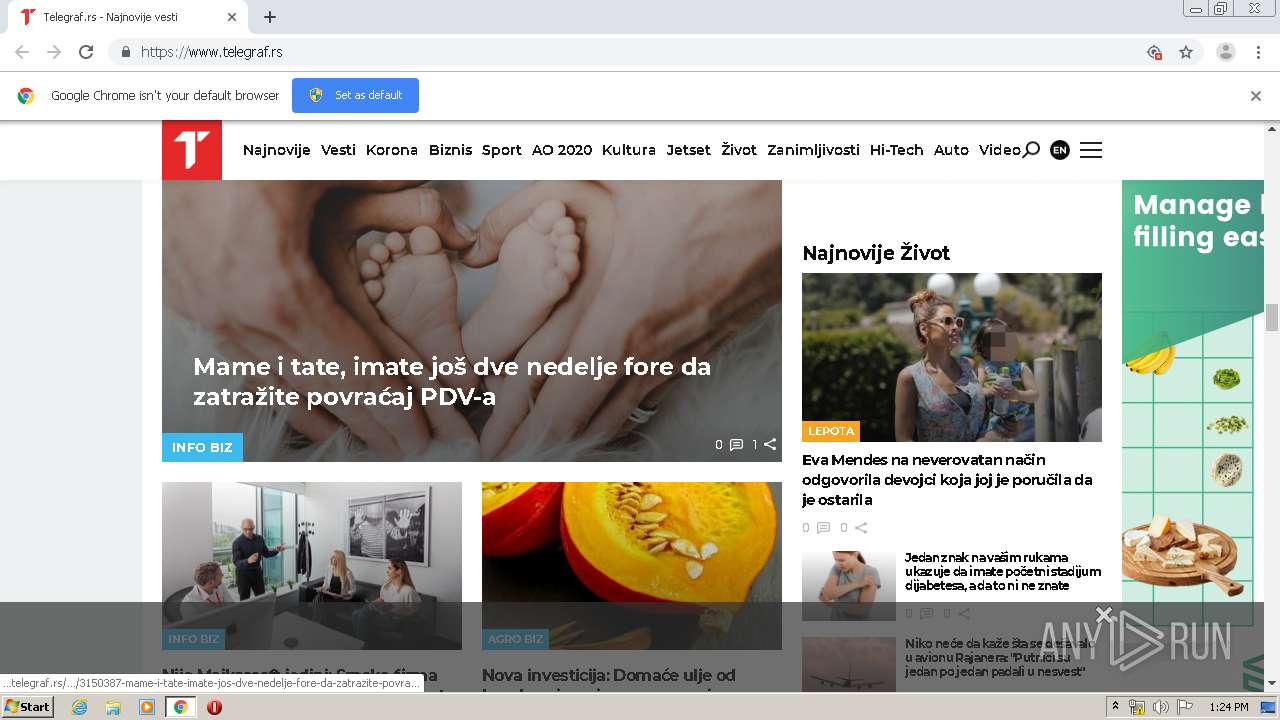
Task: Open Eva Mendes article headline
Action: pos(947,480)
